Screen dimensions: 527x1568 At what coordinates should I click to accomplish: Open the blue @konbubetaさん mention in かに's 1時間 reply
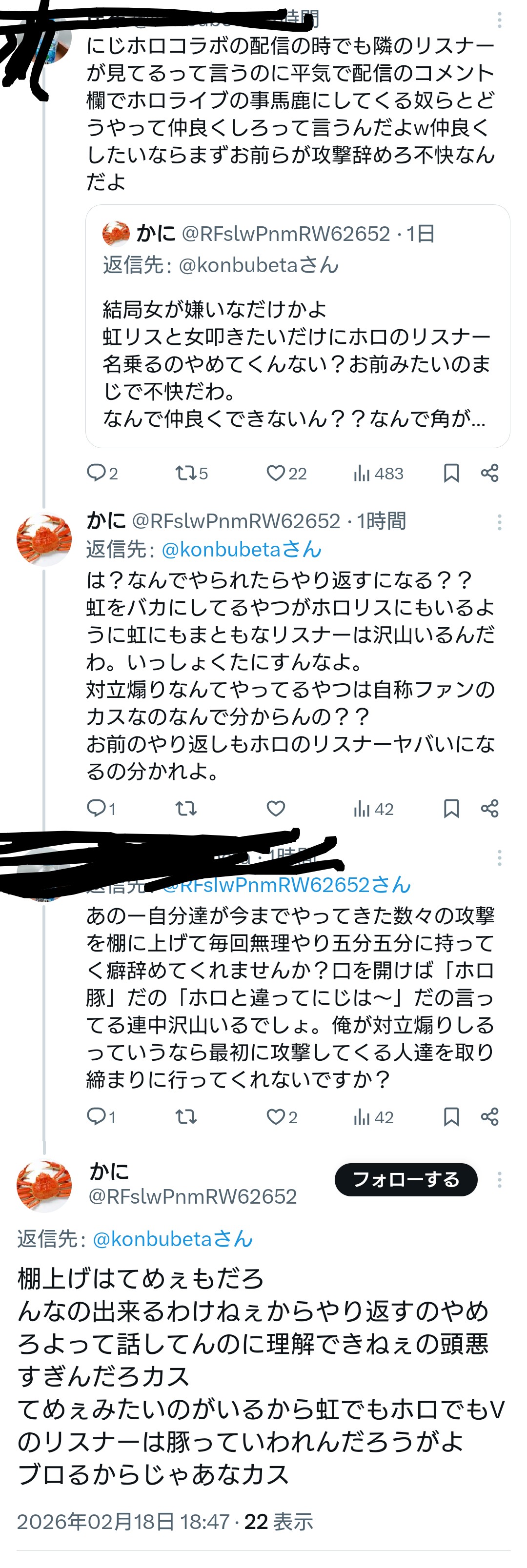click(241, 550)
